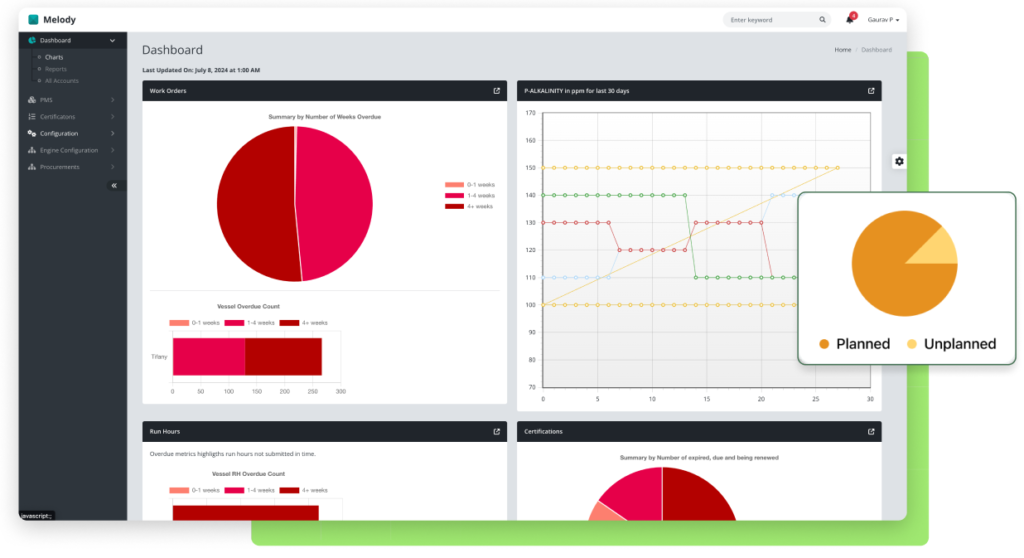Screen dimensions: 1024x558
Task: Click Unplanned legend dot in overlay card
Action: 912,344
